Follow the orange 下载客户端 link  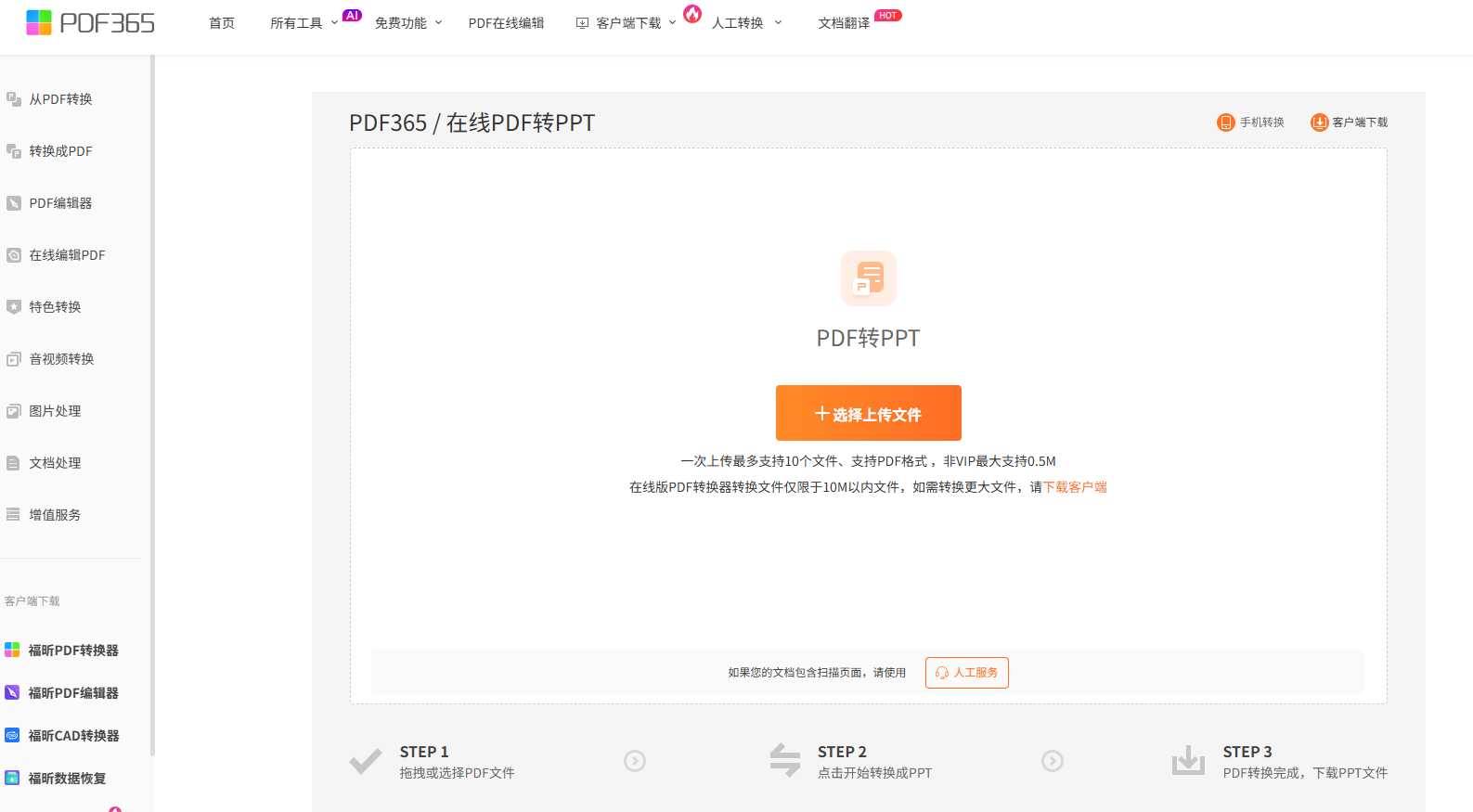1075,487
